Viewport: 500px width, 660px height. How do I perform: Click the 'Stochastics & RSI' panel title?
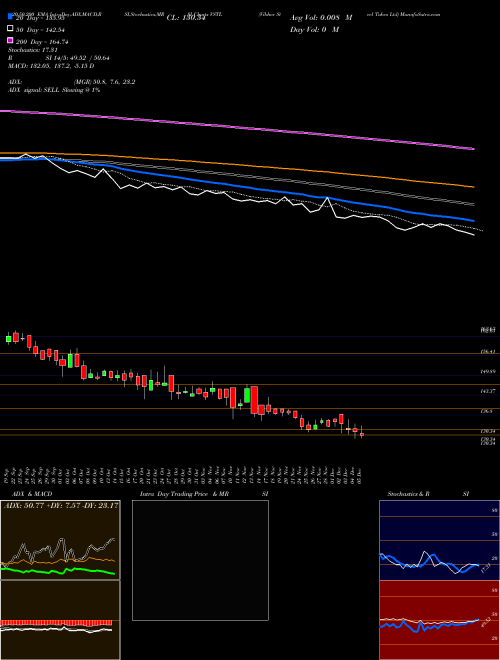428,494
